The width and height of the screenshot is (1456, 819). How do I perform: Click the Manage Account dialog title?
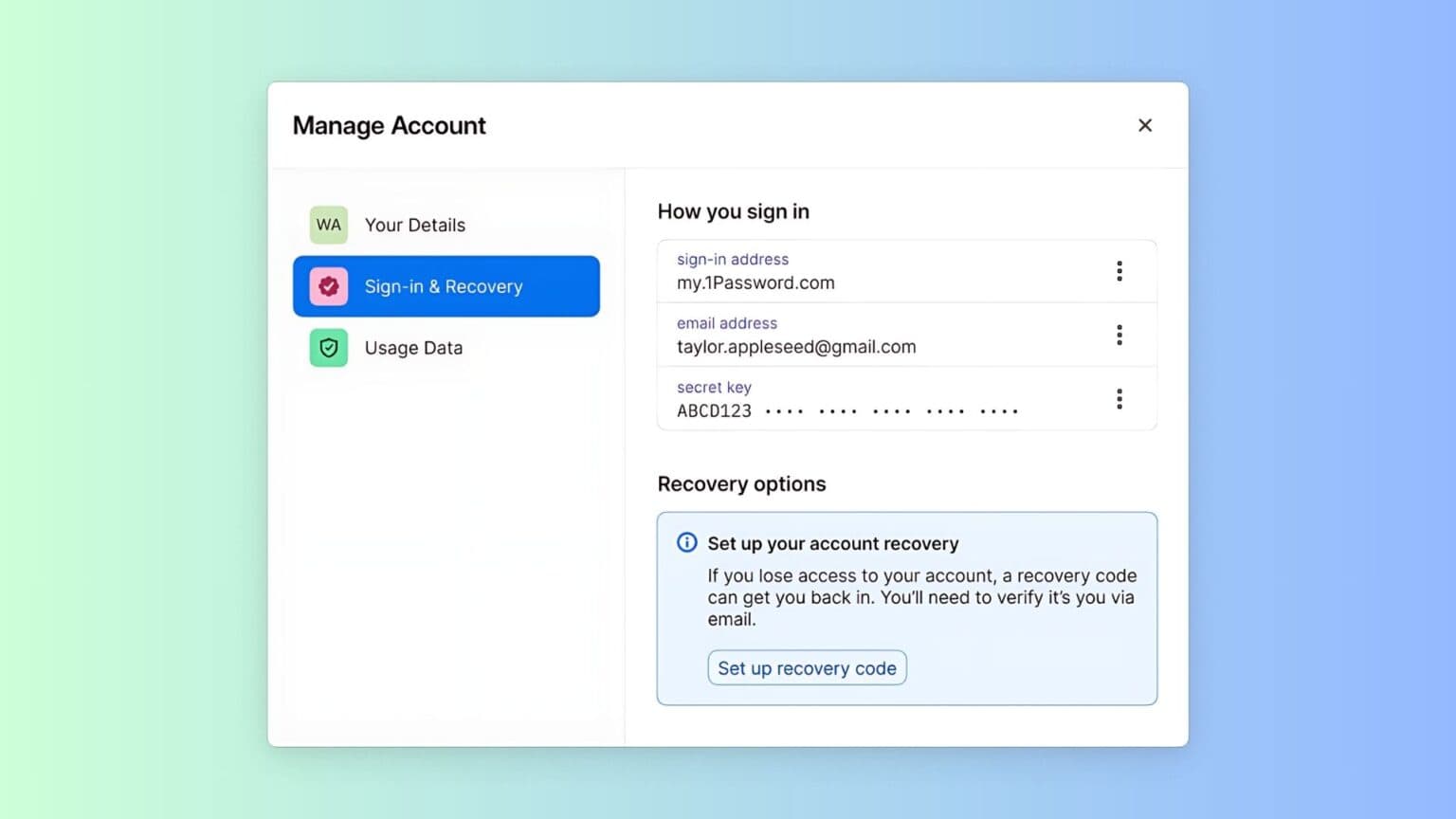coord(389,125)
